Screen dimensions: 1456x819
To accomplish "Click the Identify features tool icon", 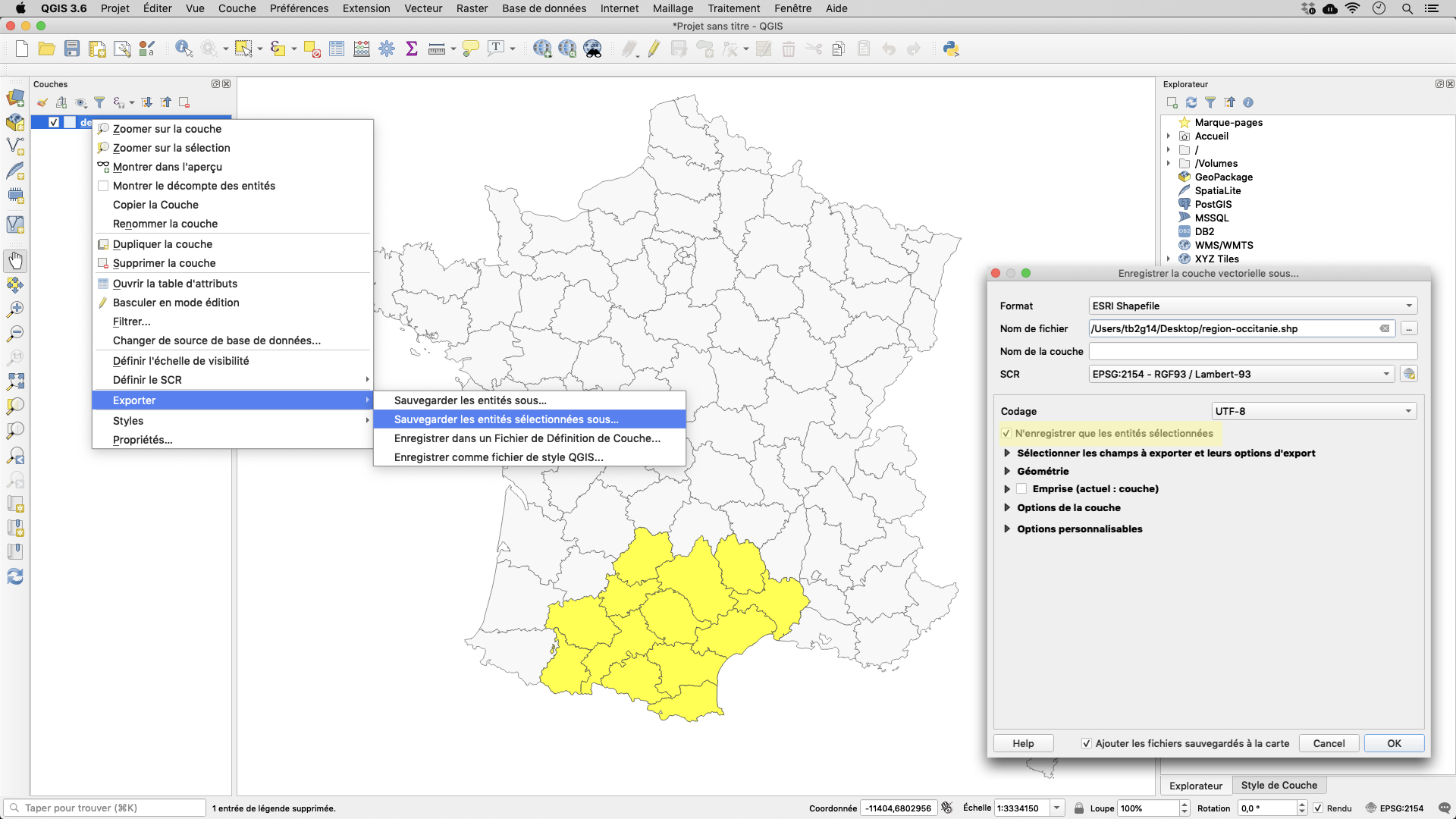I will click(184, 49).
